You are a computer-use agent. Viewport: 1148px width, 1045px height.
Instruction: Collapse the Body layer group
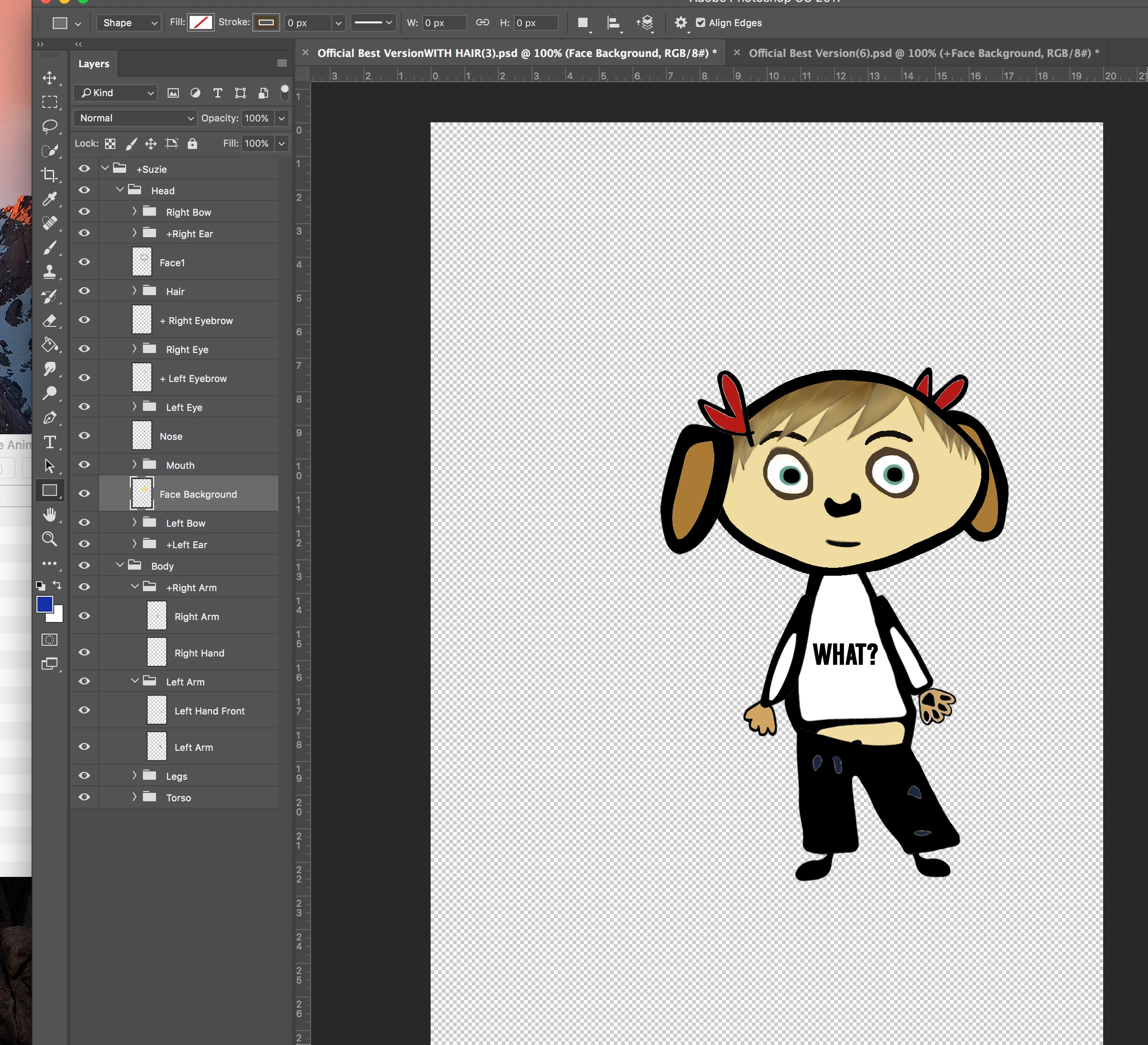tap(120, 565)
